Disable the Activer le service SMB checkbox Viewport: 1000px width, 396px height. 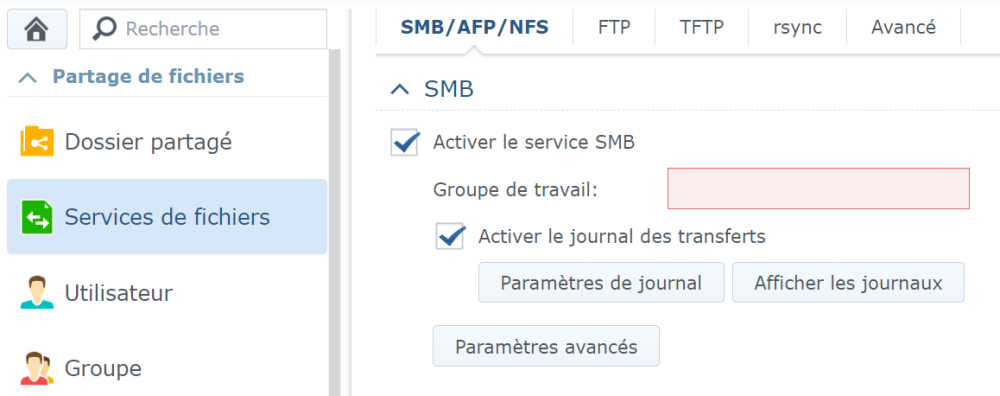(x=406, y=142)
